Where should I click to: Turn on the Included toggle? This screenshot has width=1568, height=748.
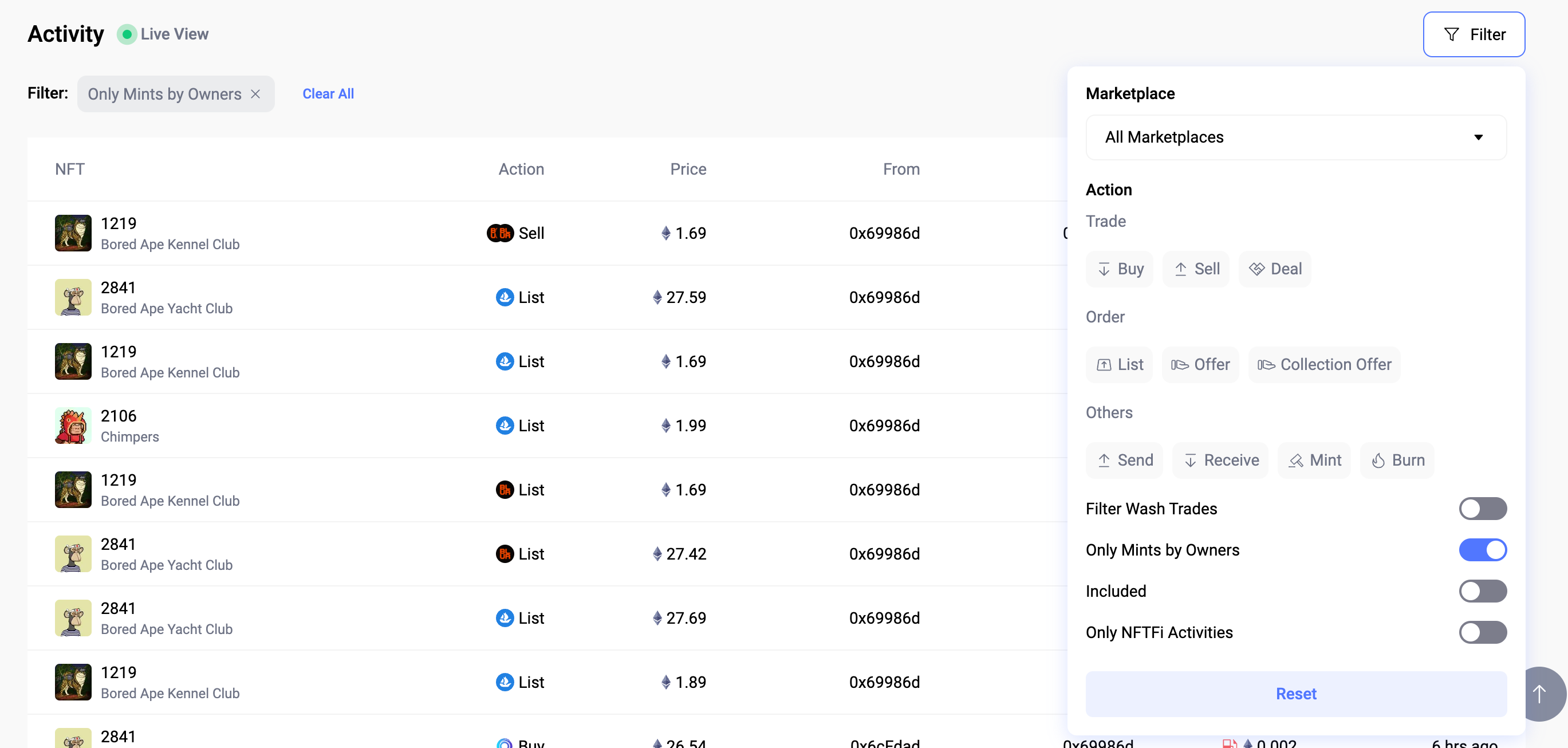pyautogui.click(x=1482, y=590)
